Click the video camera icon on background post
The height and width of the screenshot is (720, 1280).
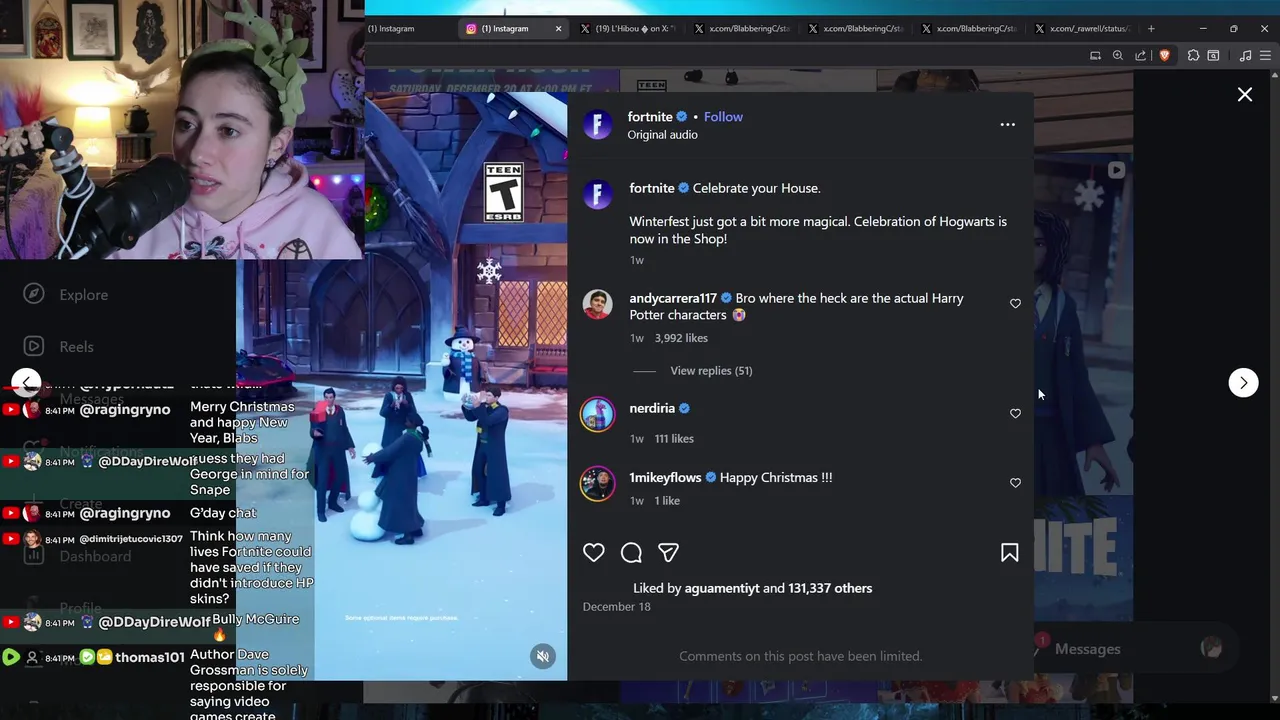point(1116,171)
